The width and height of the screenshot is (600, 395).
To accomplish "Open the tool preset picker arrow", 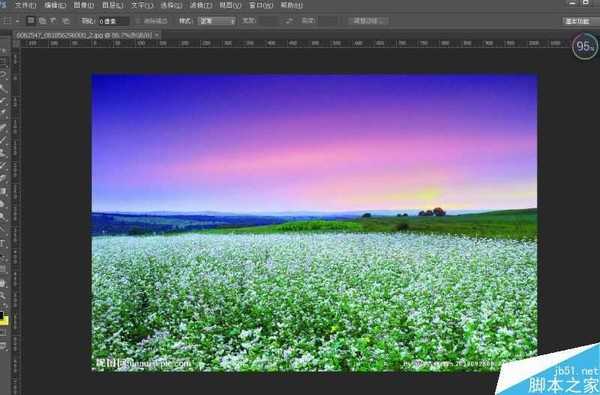I will point(18,21).
